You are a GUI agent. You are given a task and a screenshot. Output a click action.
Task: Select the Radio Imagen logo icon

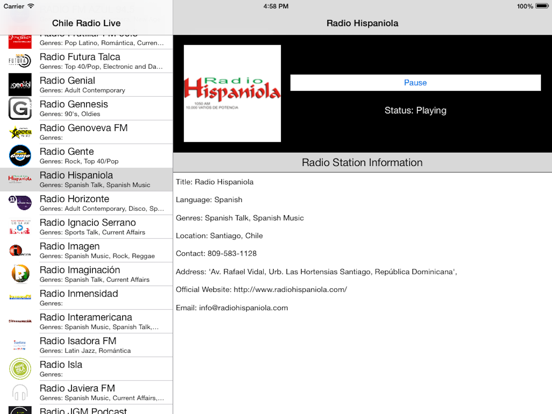point(20,250)
